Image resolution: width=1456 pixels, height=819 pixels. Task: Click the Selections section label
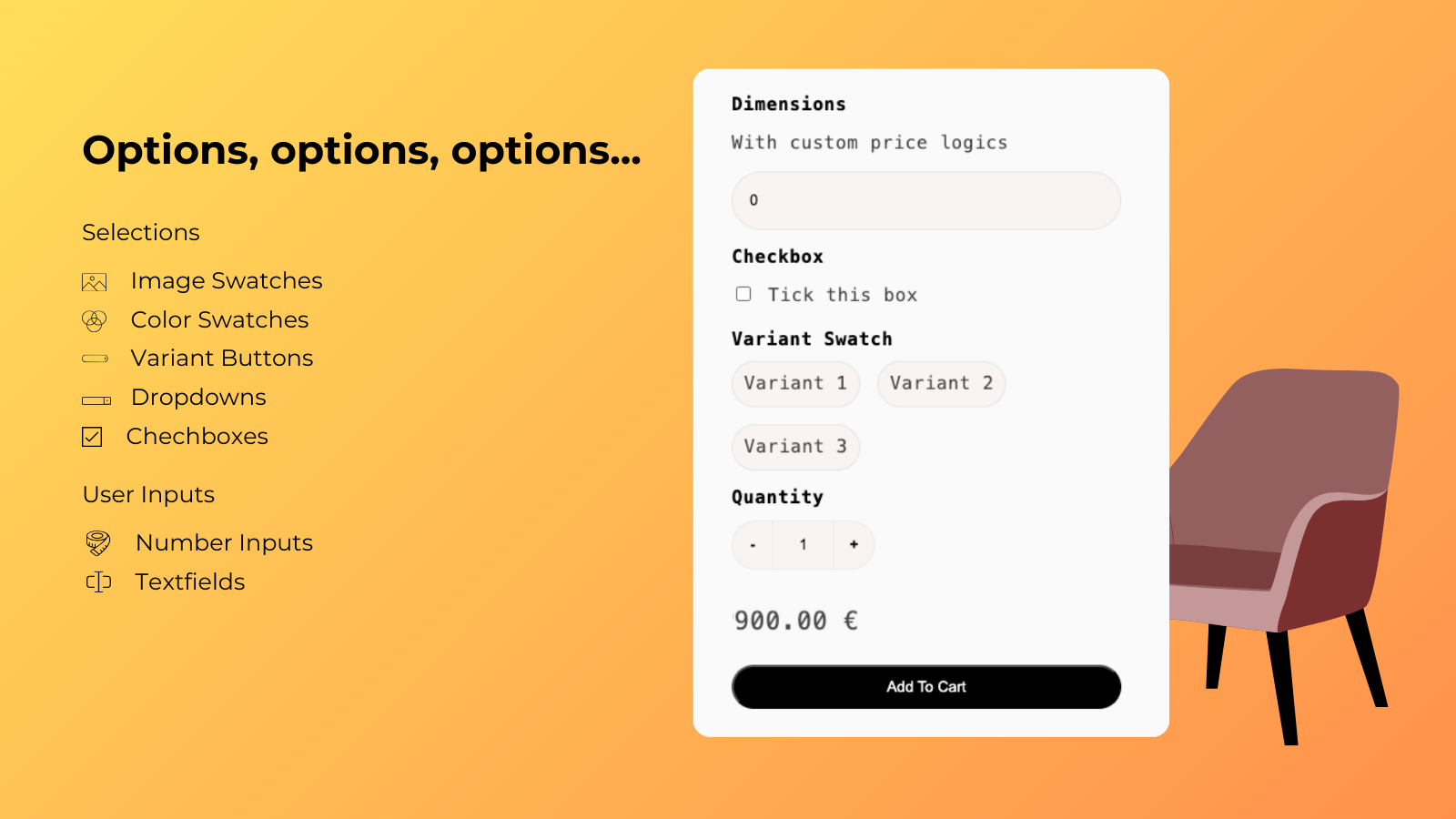tap(140, 233)
